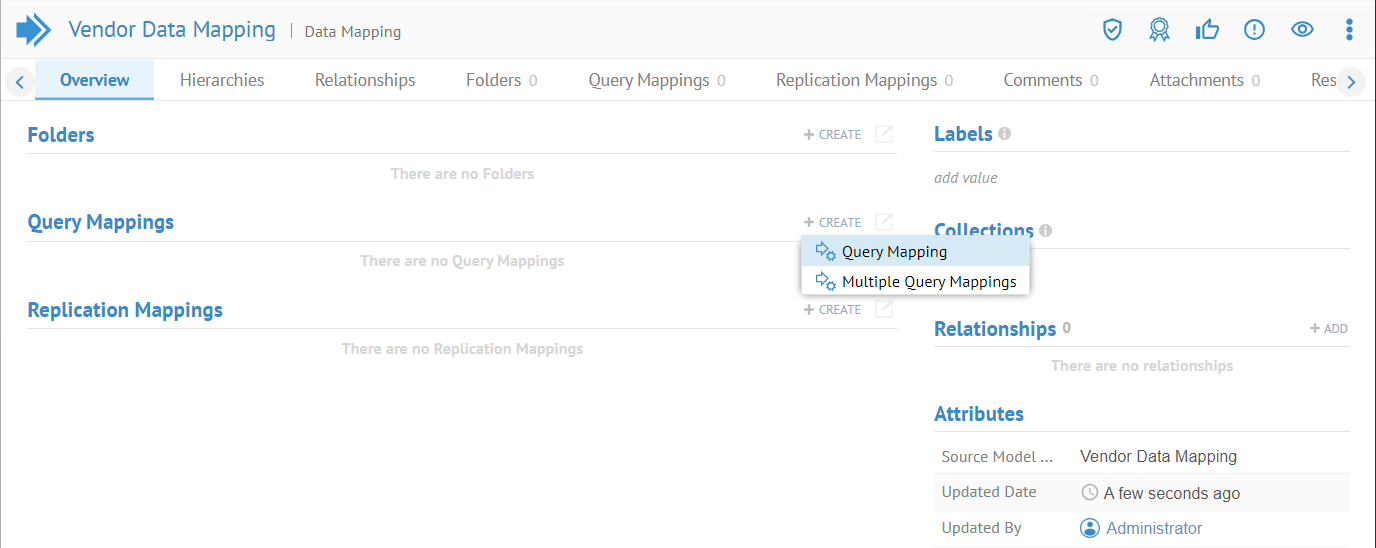
Task: Click the Labels add value field
Action: 966,178
